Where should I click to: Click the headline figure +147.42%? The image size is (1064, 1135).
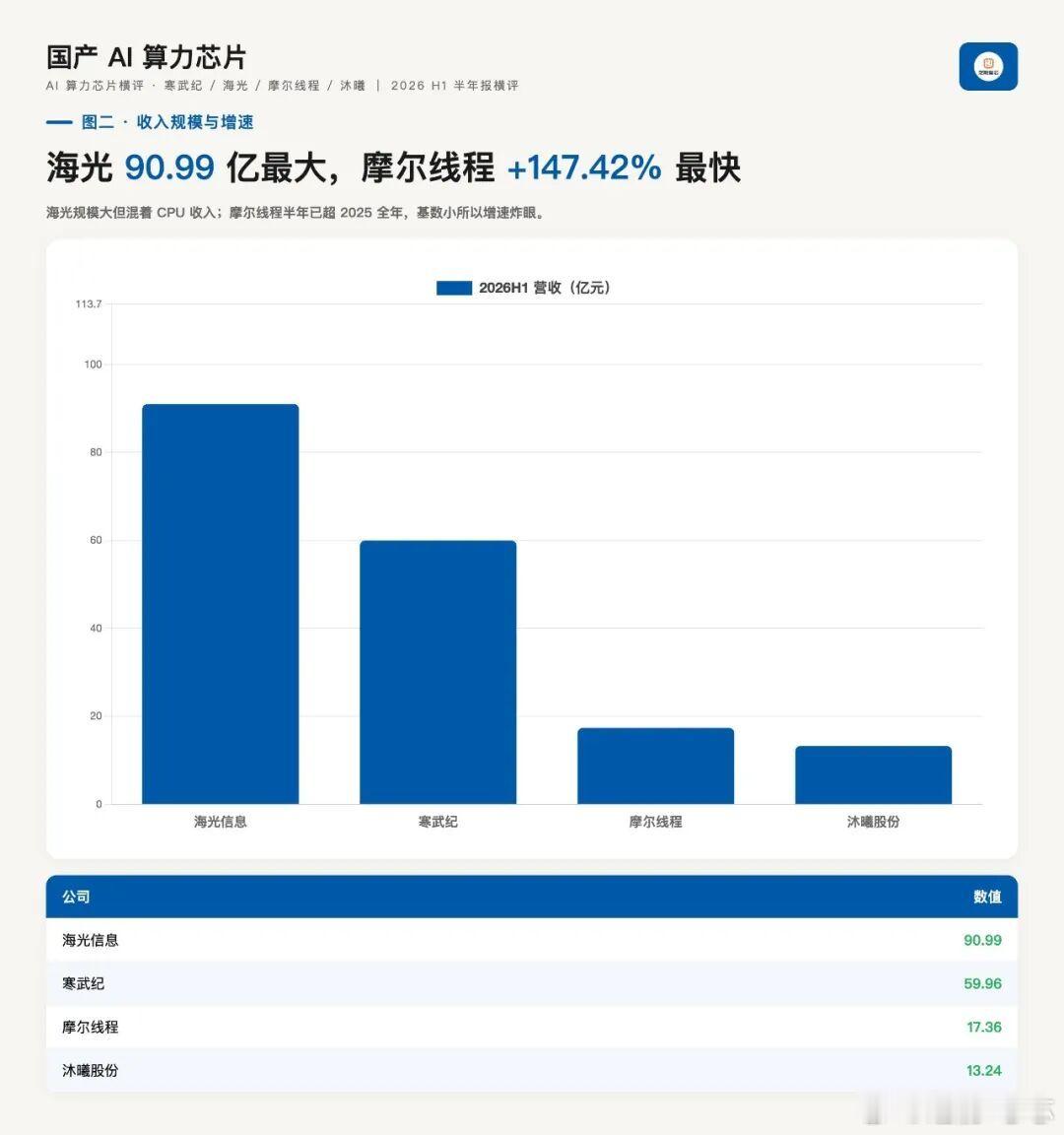tap(584, 167)
